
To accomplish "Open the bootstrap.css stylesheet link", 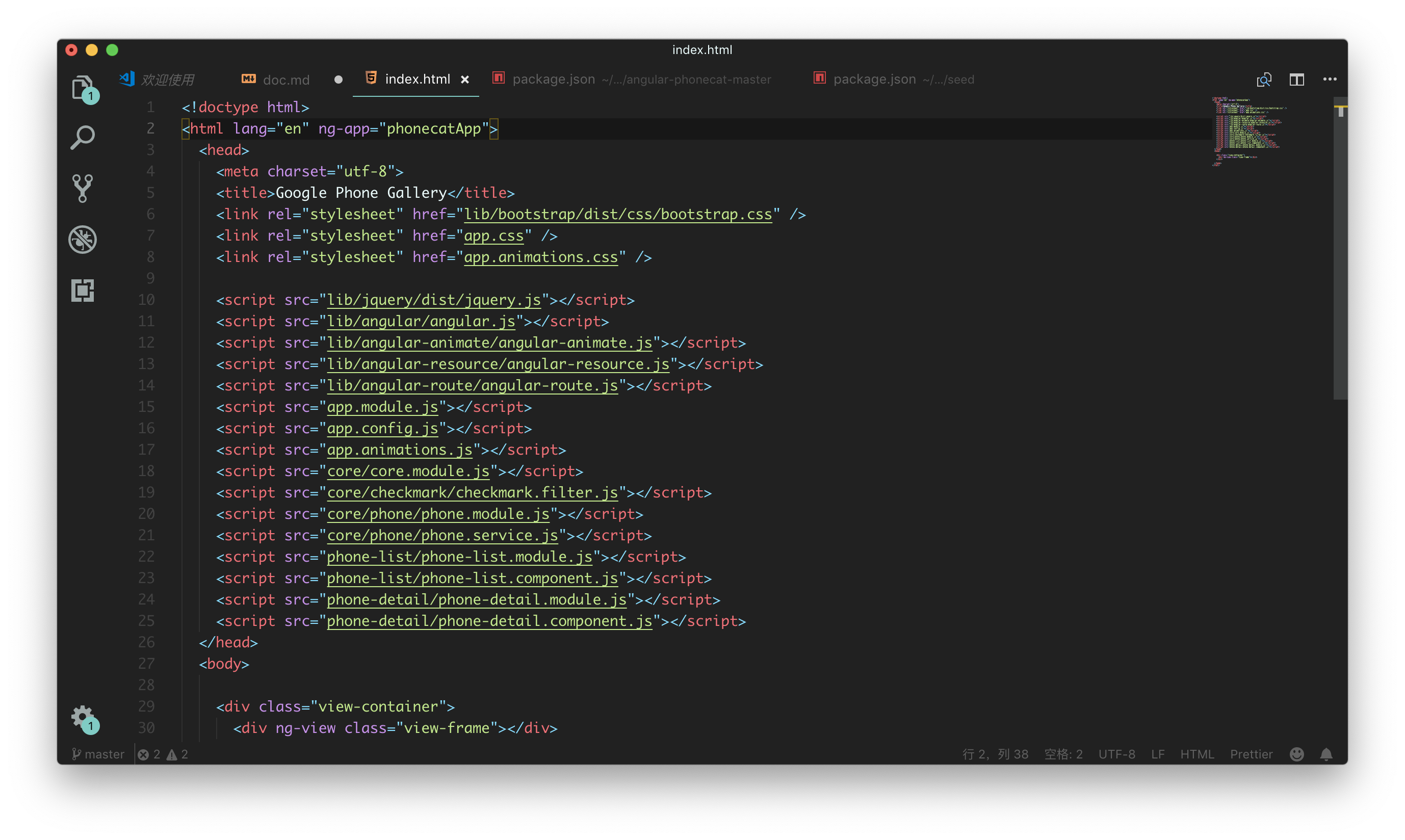I will (617, 215).
